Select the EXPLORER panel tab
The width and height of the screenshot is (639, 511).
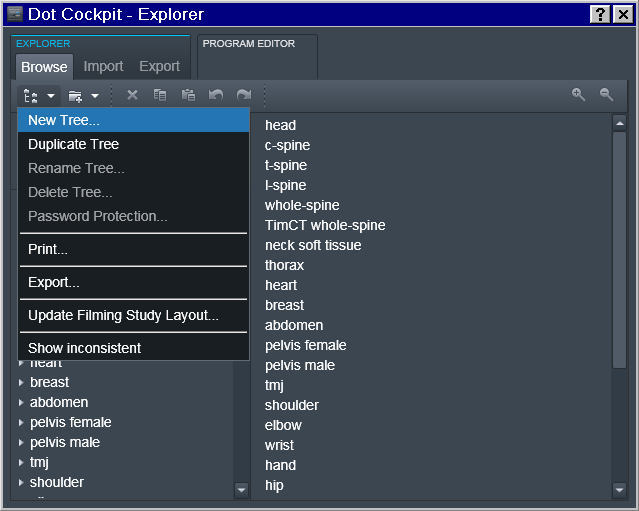point(43,44)
